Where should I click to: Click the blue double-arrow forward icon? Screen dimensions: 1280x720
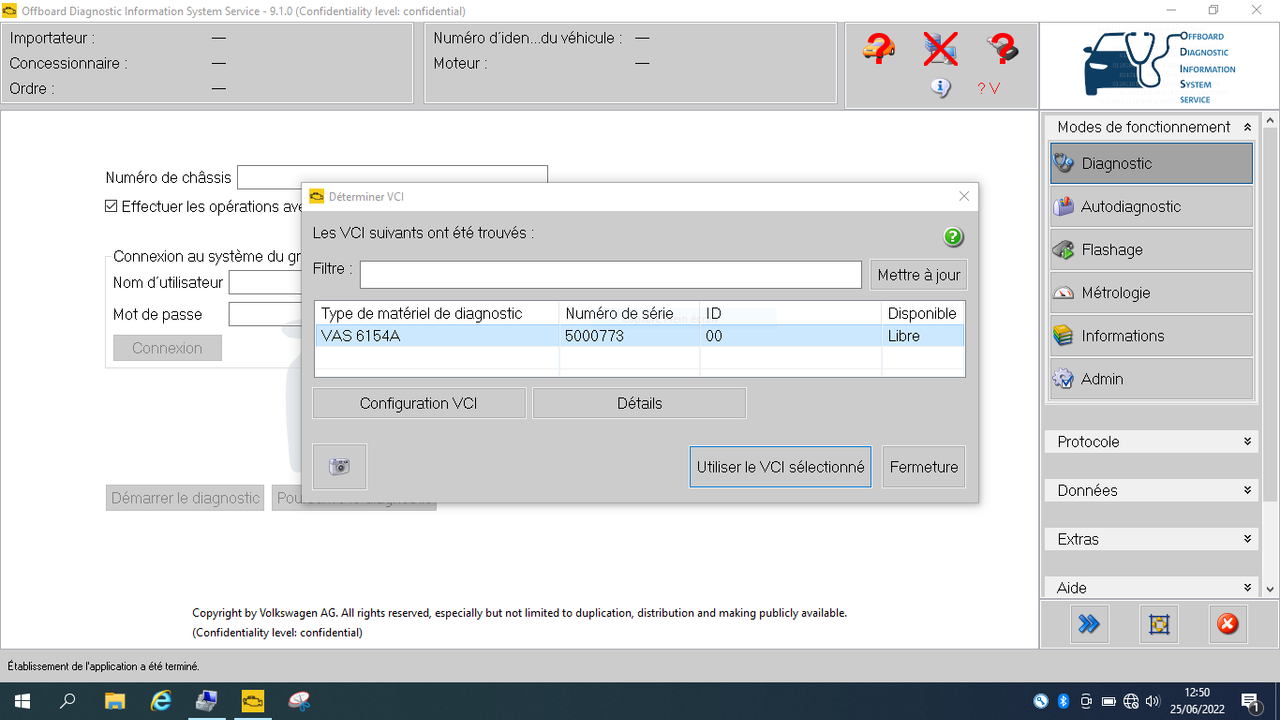1089,625
